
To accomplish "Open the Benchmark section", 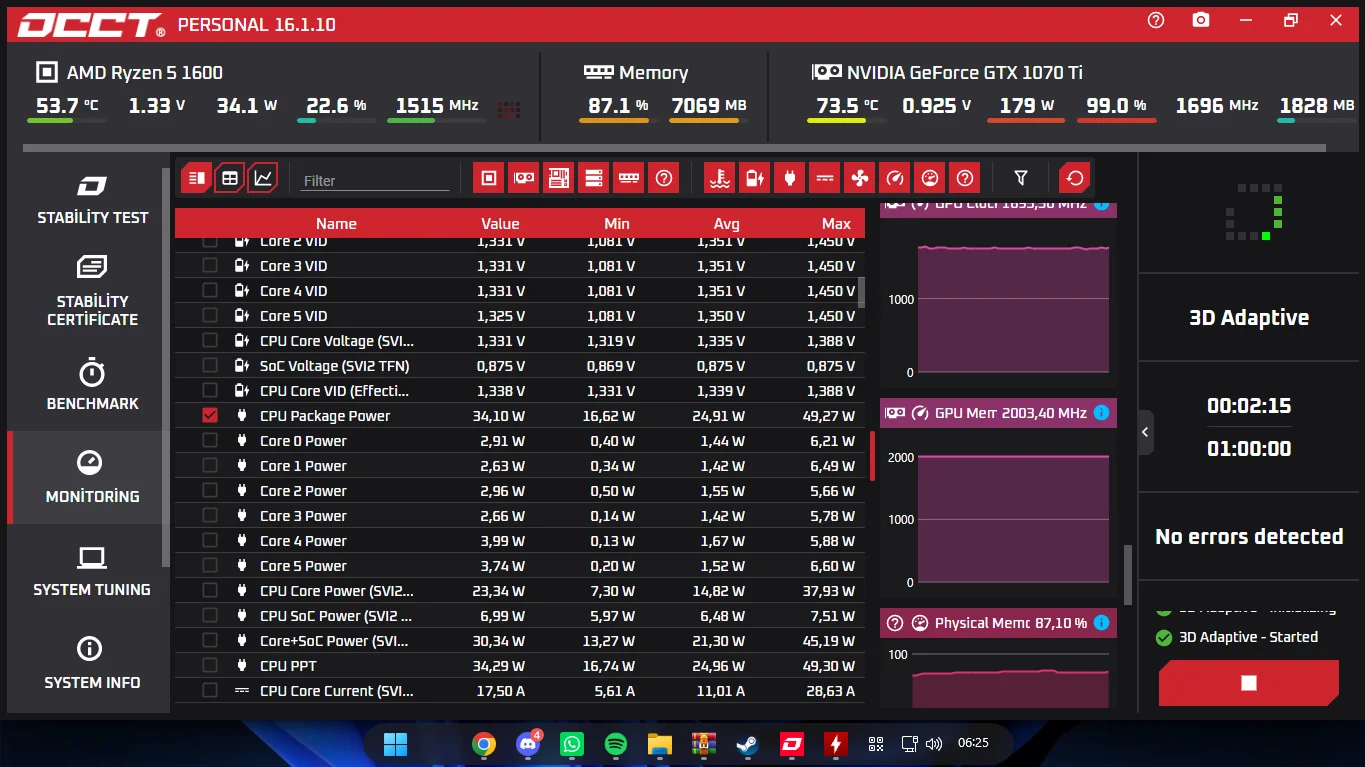I will click(92, 385).
